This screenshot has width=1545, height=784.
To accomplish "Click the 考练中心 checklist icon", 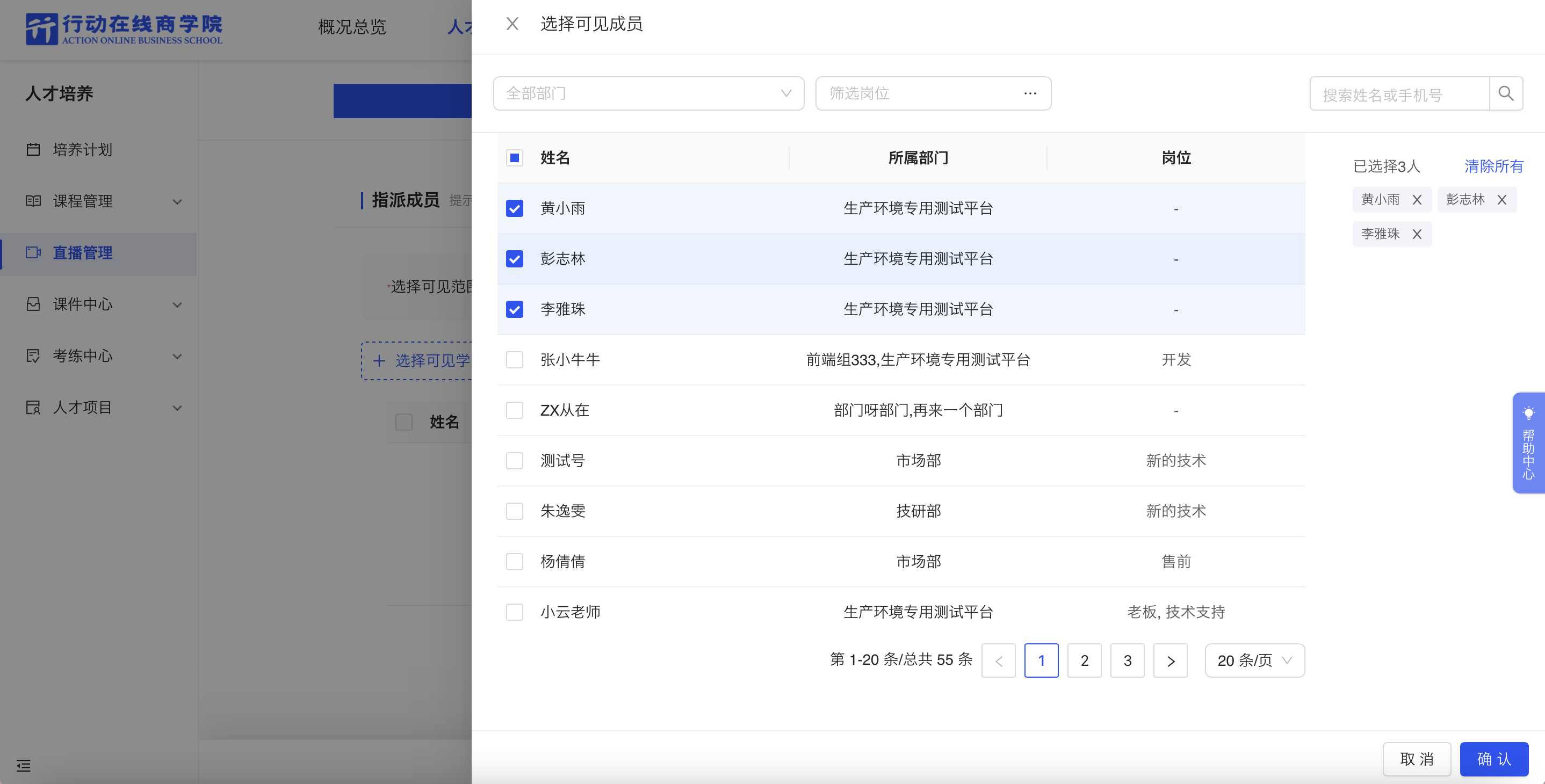I will (33, 355).
